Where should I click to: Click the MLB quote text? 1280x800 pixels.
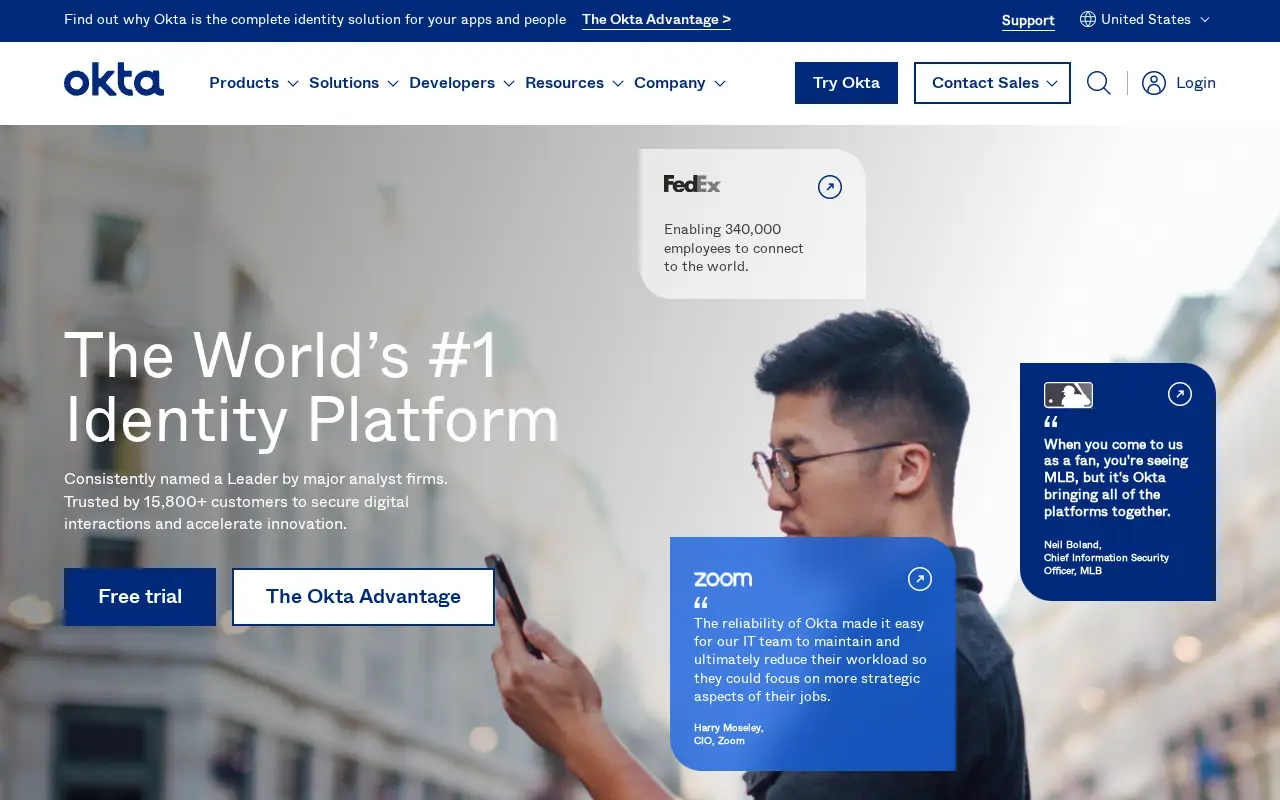[1116, 478]
